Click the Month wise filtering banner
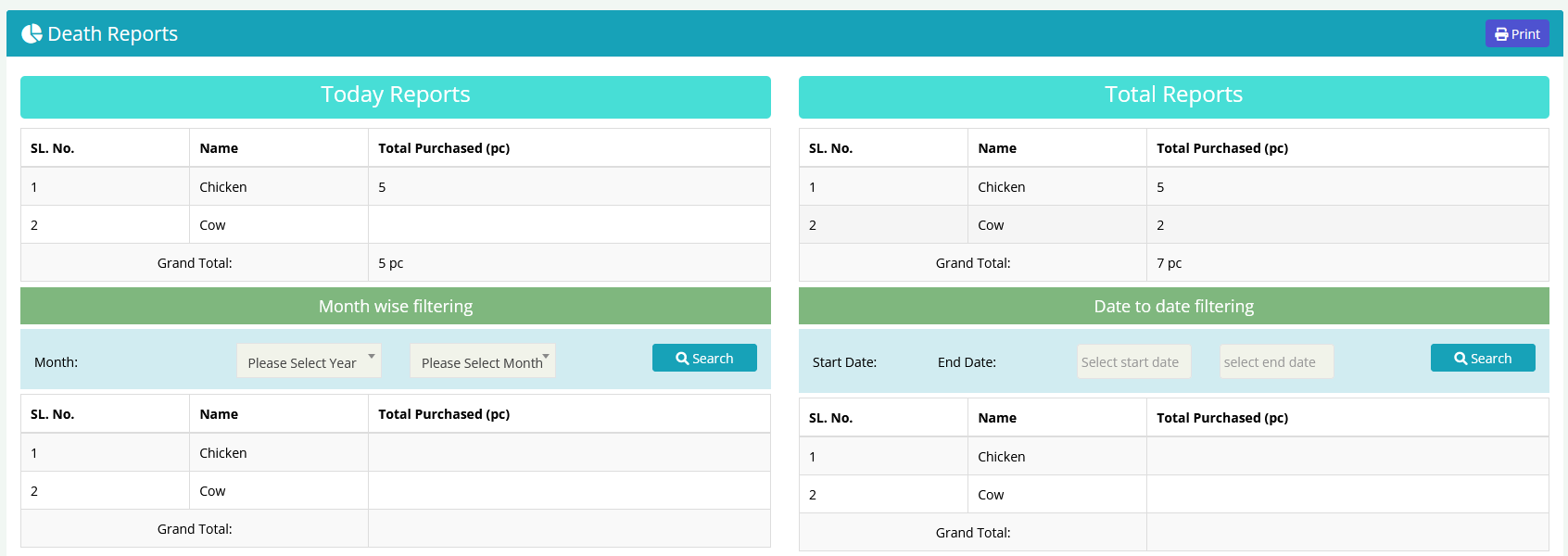Screen dimensions: 1568x556 [396, 307]
